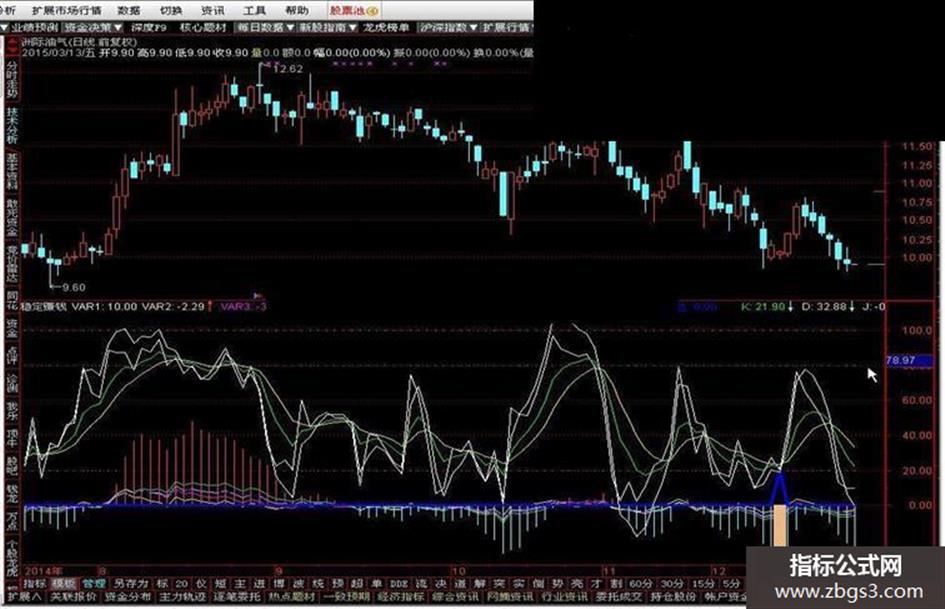Click the 股票池 button in menu bar

pyautogui.click(x=354, y=10)
